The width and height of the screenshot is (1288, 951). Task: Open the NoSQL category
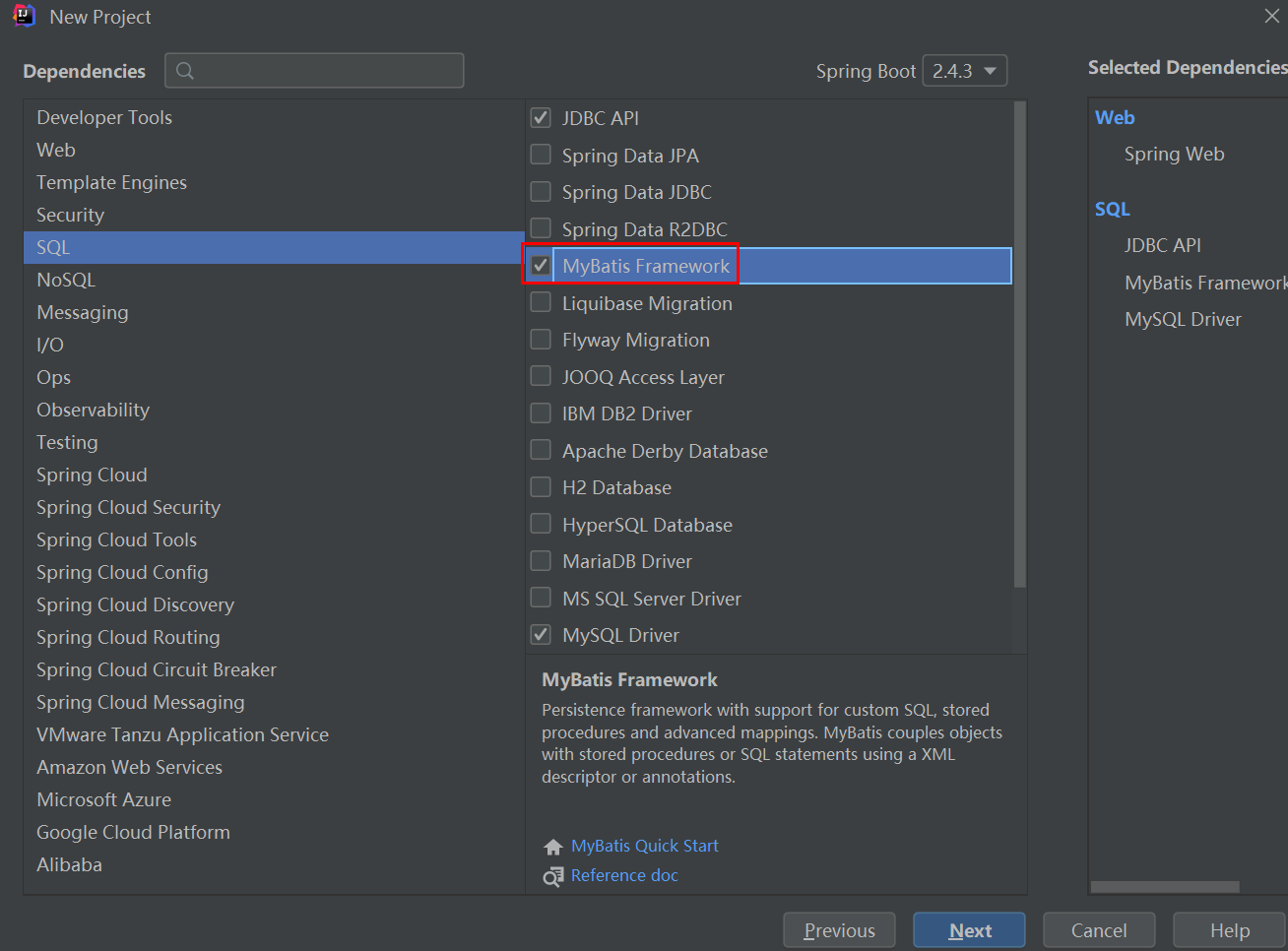tap(274, 280)
